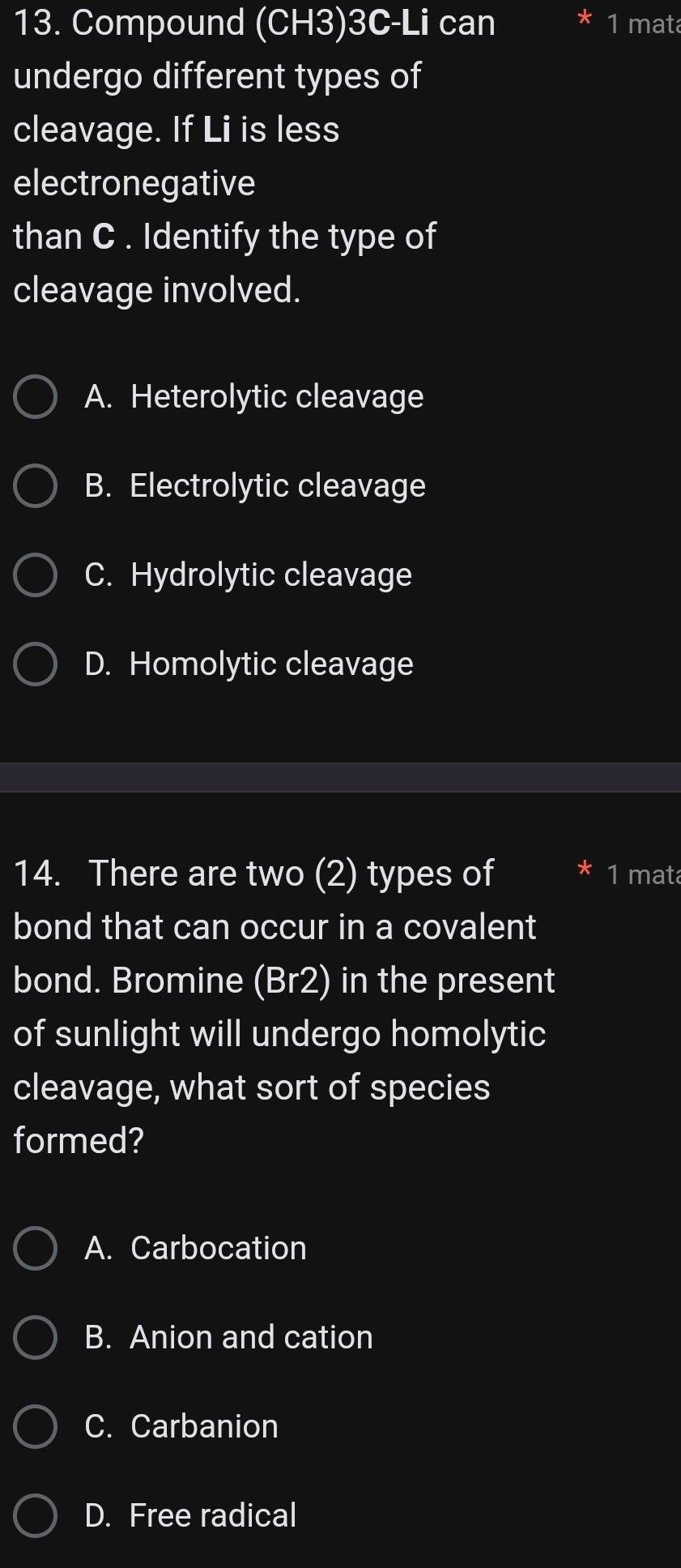Click the '1 mata' label on question 13
681x1568 pixels.
pyautogui.click(x=644, y=24)
